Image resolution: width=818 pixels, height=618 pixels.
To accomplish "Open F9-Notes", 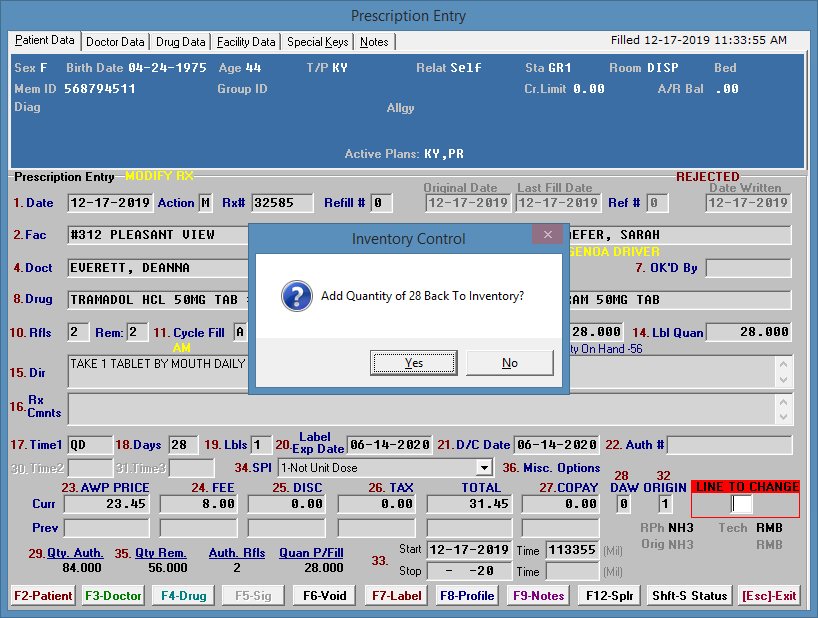I will pyautogui.click(x=539, y=595).
